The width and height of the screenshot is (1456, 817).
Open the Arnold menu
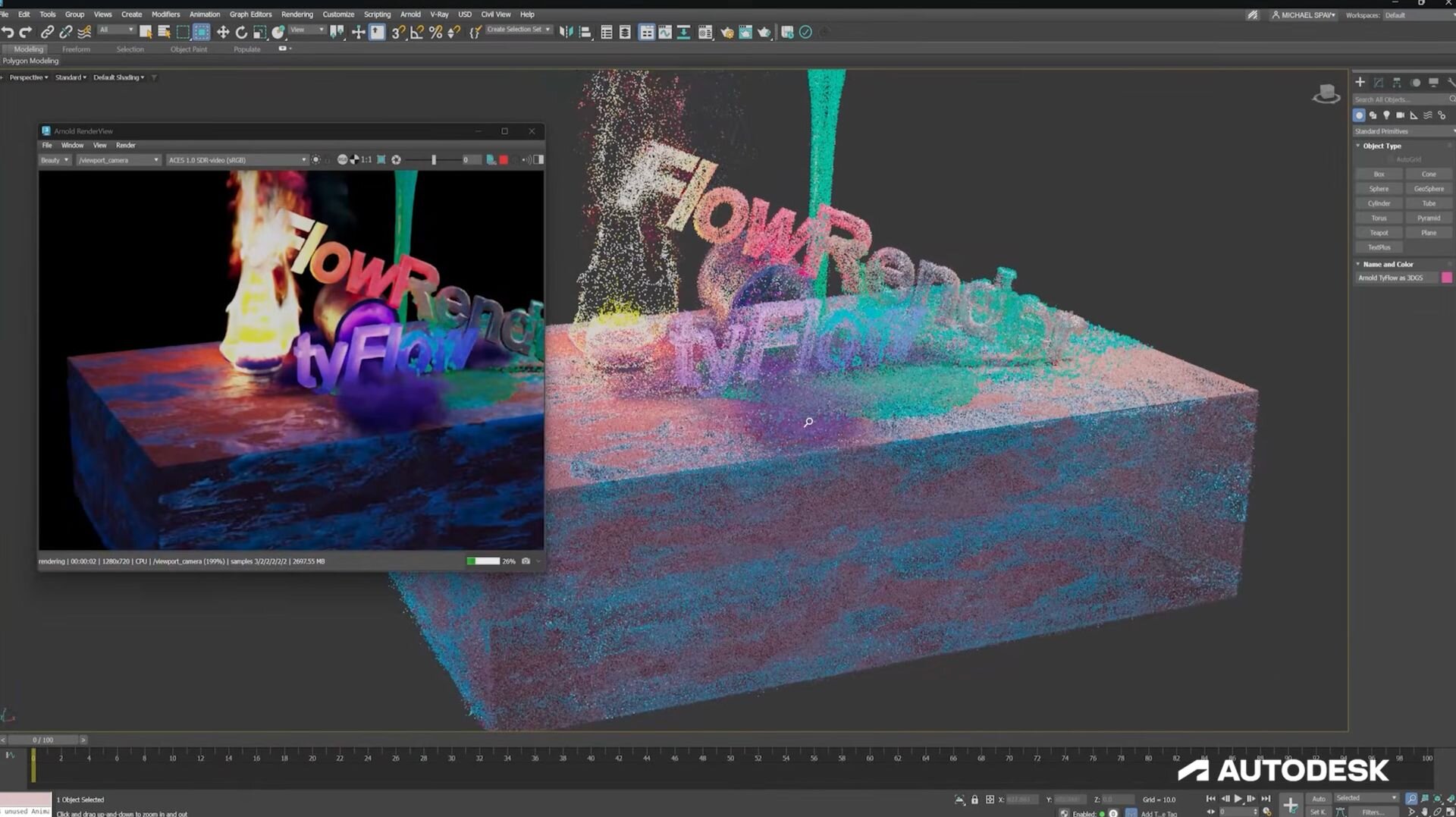point(410,14)
